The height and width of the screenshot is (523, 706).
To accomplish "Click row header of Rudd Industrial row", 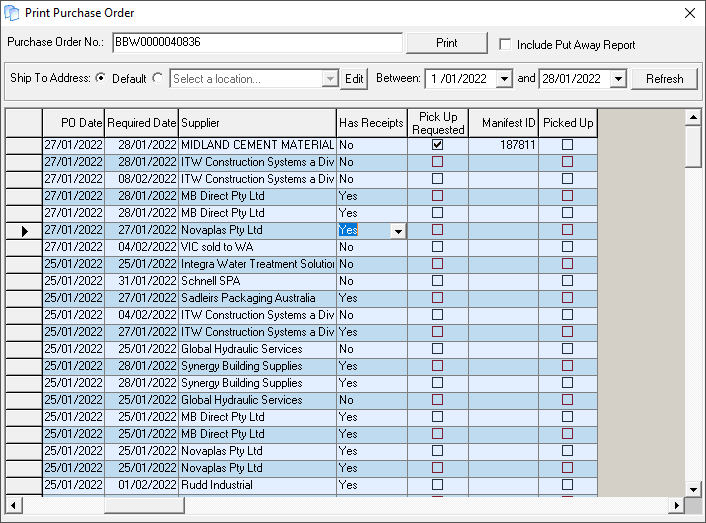I will click(24, 485).
